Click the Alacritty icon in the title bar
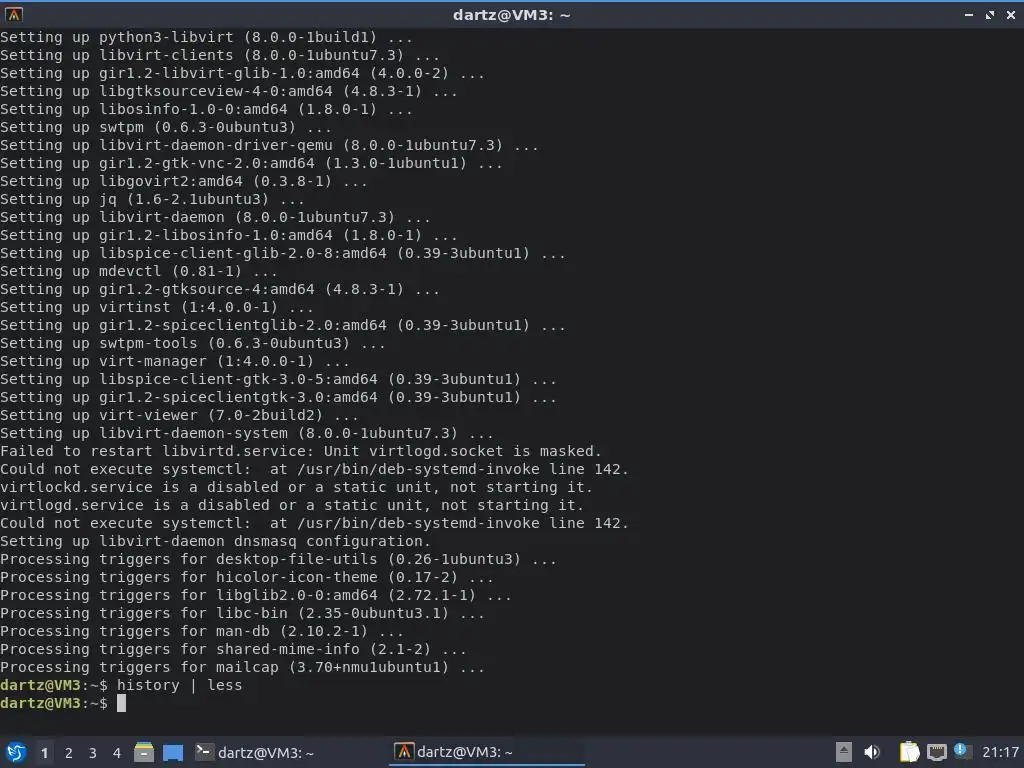1024x768 pixels. point(14,14)
